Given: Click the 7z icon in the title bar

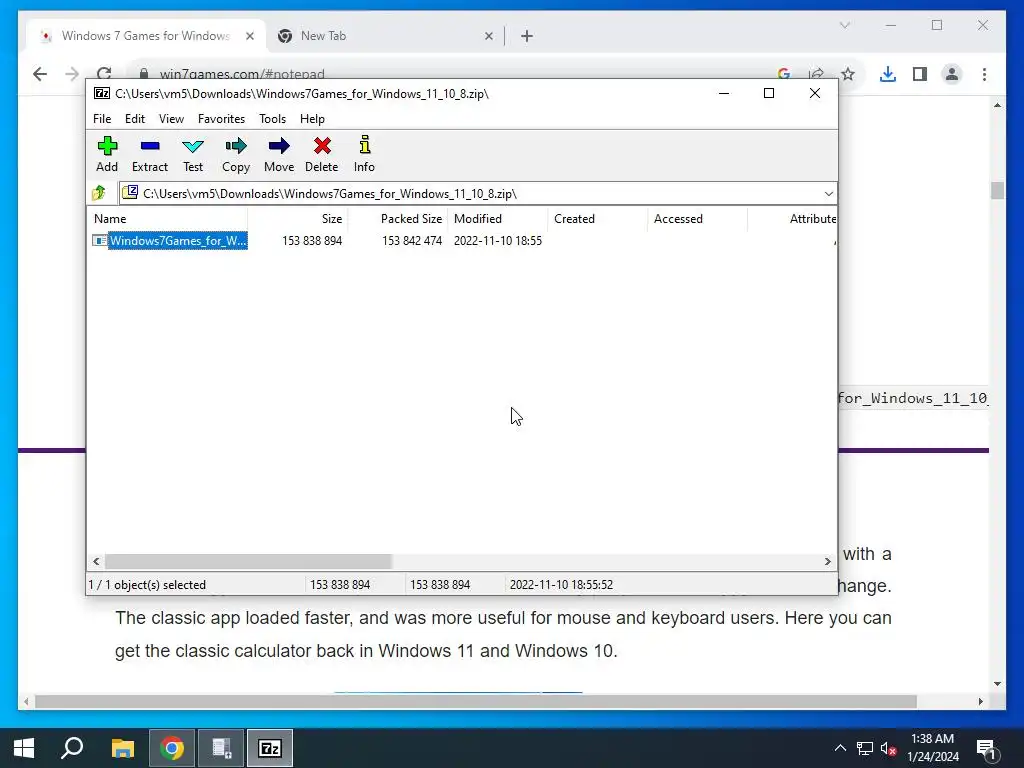Looking at the screenshot, I should click(102, 93).
